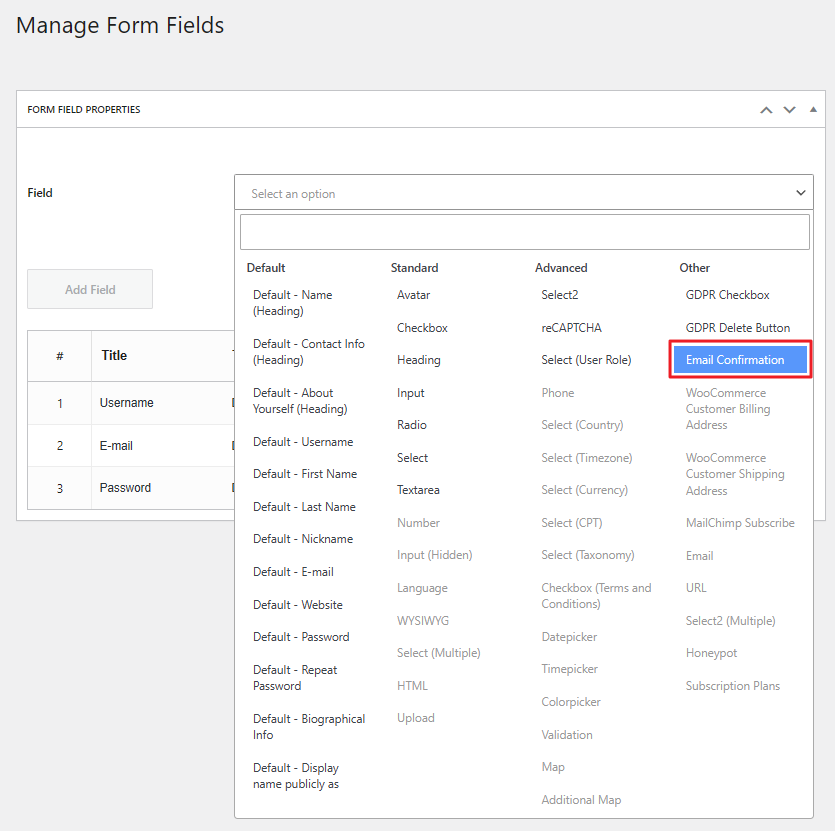This screenshot has height=831, width=835.
Task: Click Validation option
Action: (567, 735)
